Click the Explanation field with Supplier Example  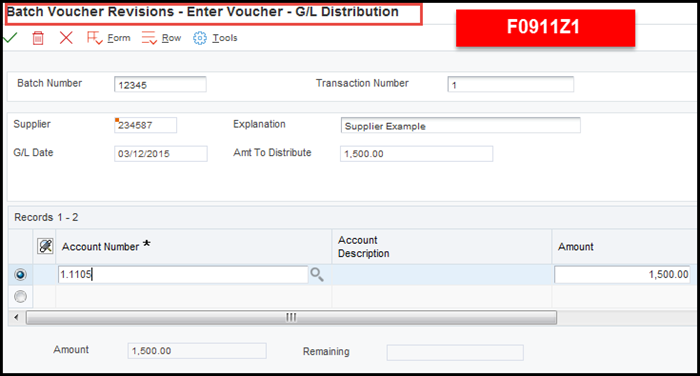[x=460, y=125]
